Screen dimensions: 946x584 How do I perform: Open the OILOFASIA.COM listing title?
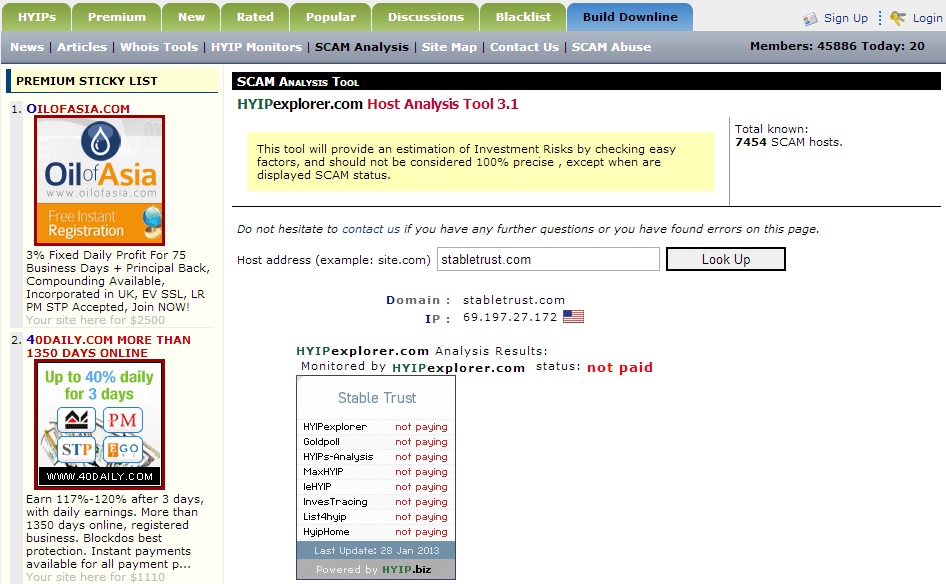click(78, 109)
